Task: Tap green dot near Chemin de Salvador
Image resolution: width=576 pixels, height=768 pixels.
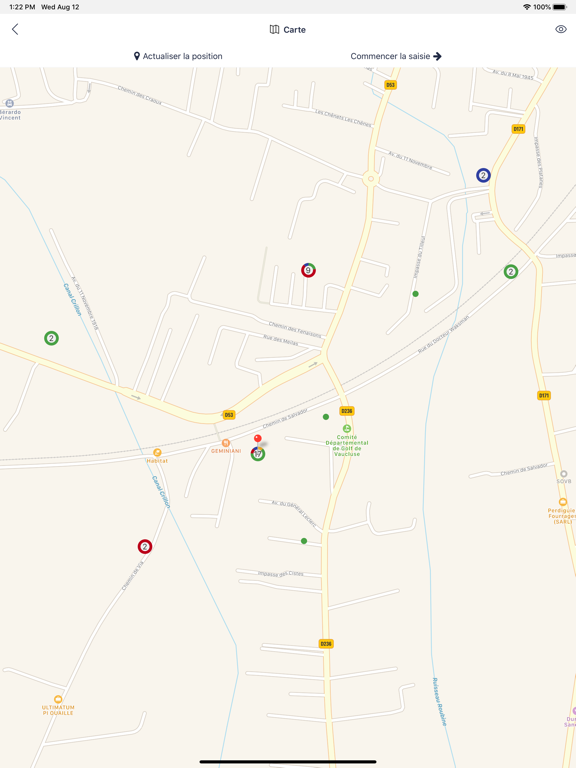Action: pos(326,417)
